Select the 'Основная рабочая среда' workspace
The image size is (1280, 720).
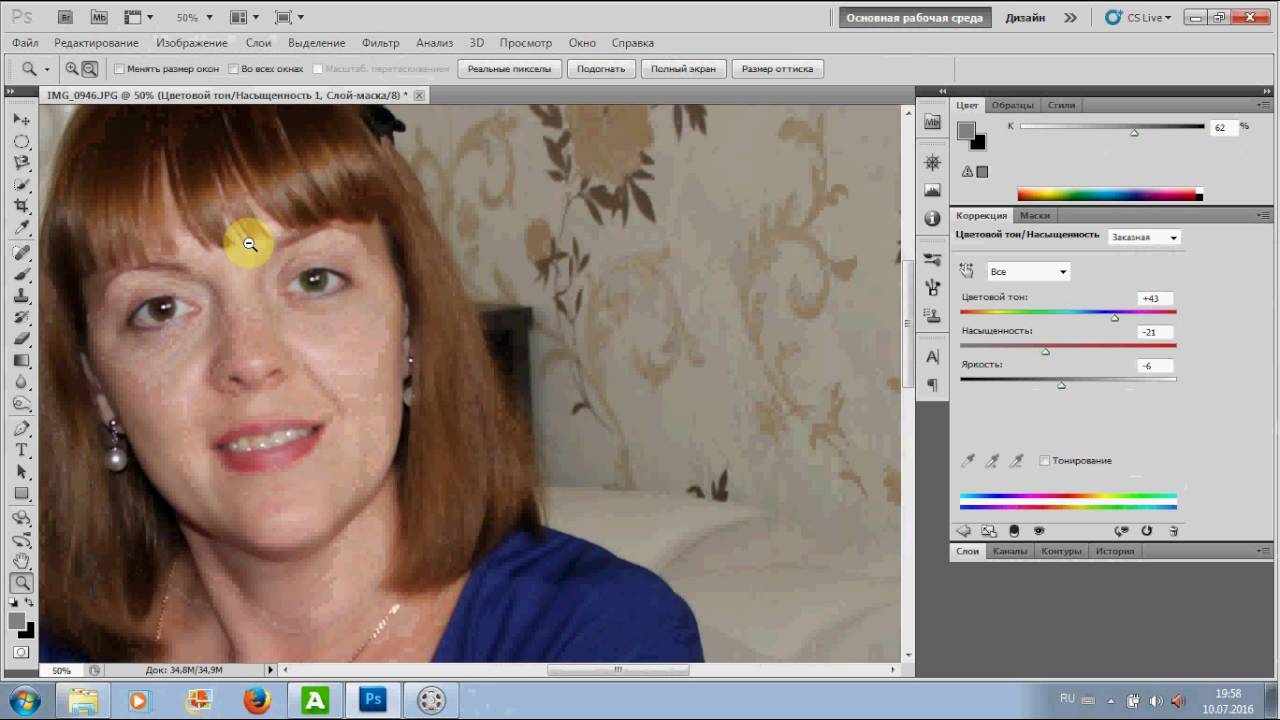[x=914, y=17]
